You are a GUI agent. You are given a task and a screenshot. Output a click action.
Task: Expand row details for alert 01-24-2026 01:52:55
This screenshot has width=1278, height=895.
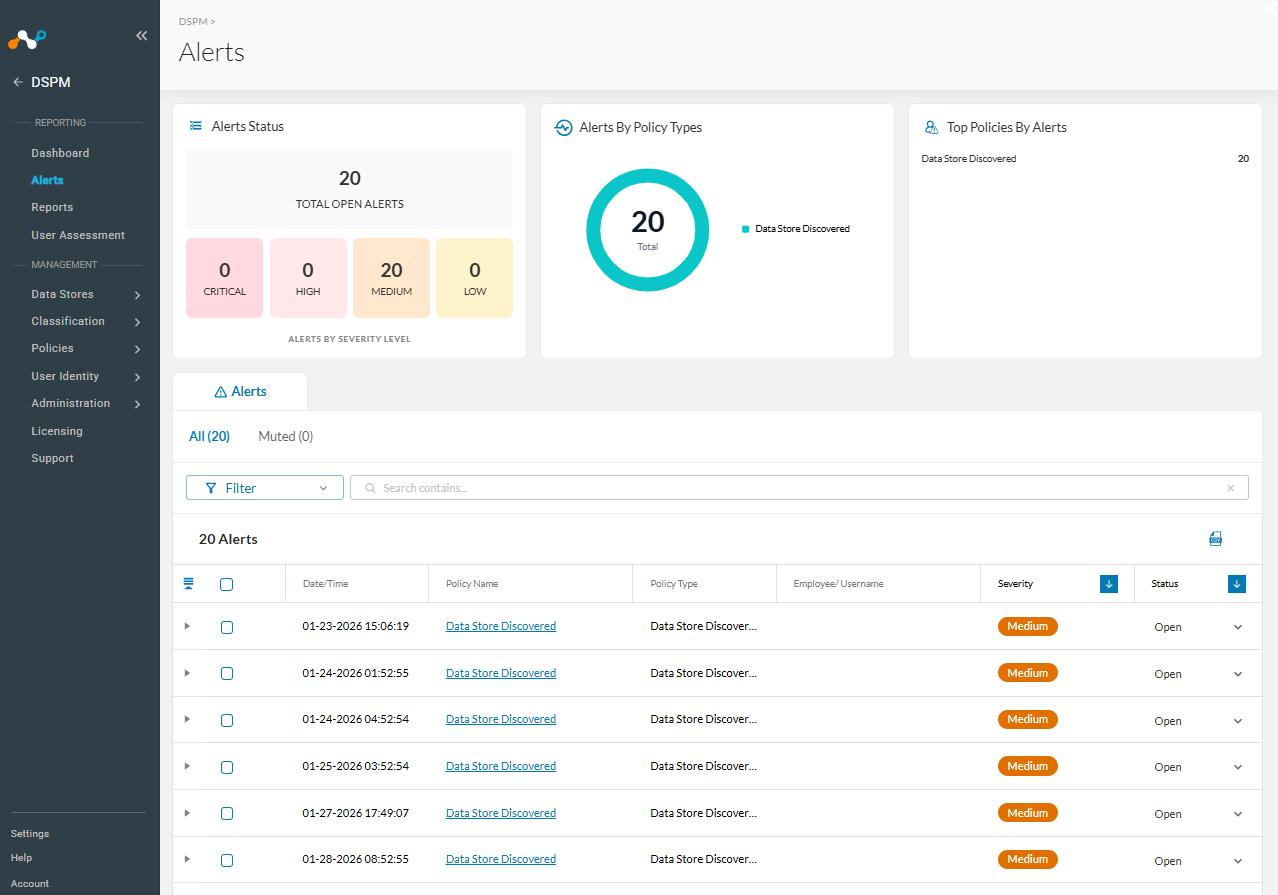coord(187,673)
